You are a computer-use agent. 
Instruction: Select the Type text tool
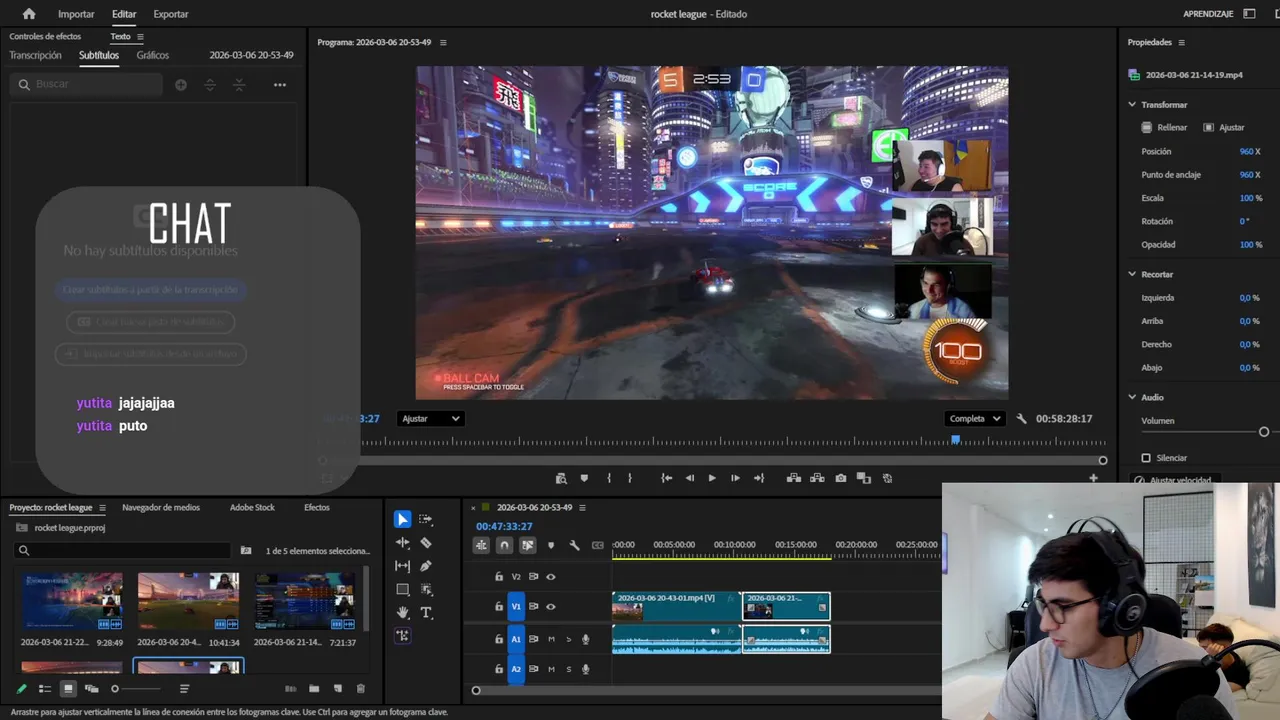(x=426, y=612)
